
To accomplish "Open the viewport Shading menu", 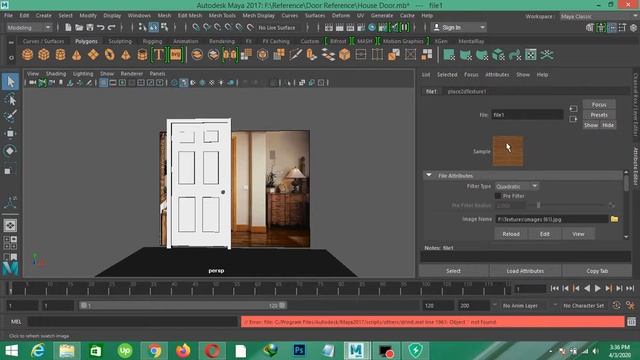I will coord(56,74).
